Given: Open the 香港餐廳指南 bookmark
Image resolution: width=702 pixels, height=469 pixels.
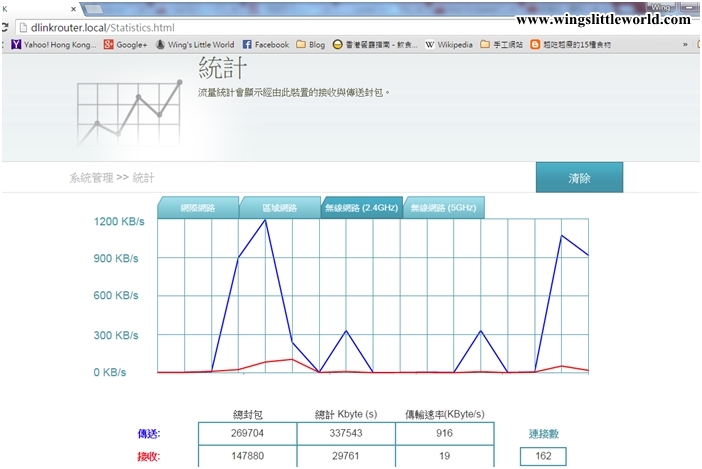Looking at the screenshot, I should (376, 45).
